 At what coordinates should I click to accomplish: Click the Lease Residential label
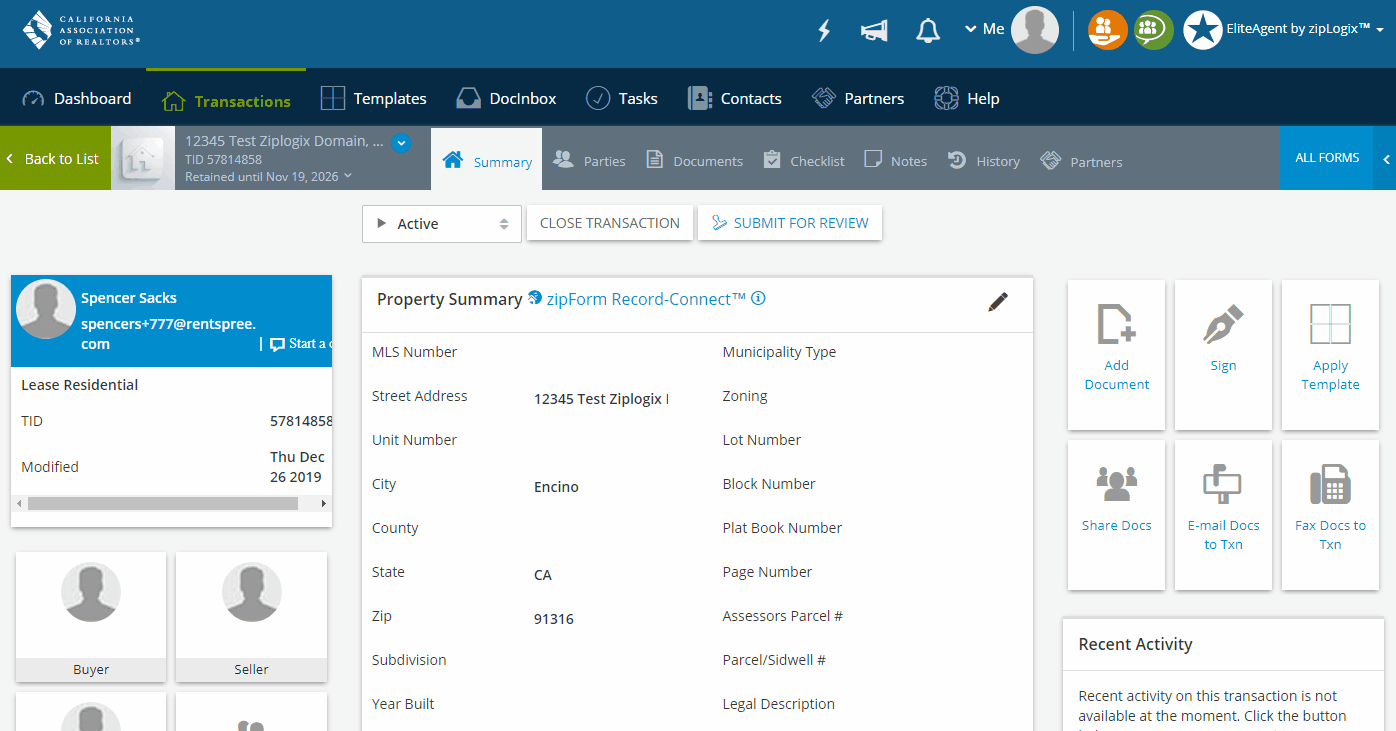80,385
